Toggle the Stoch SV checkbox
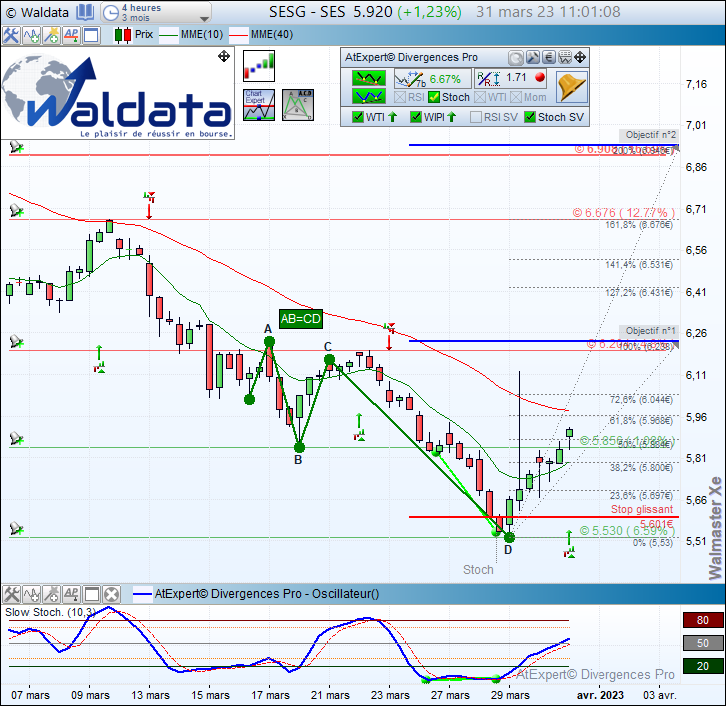The image size is (726, 706). click(x=530, y=117)
